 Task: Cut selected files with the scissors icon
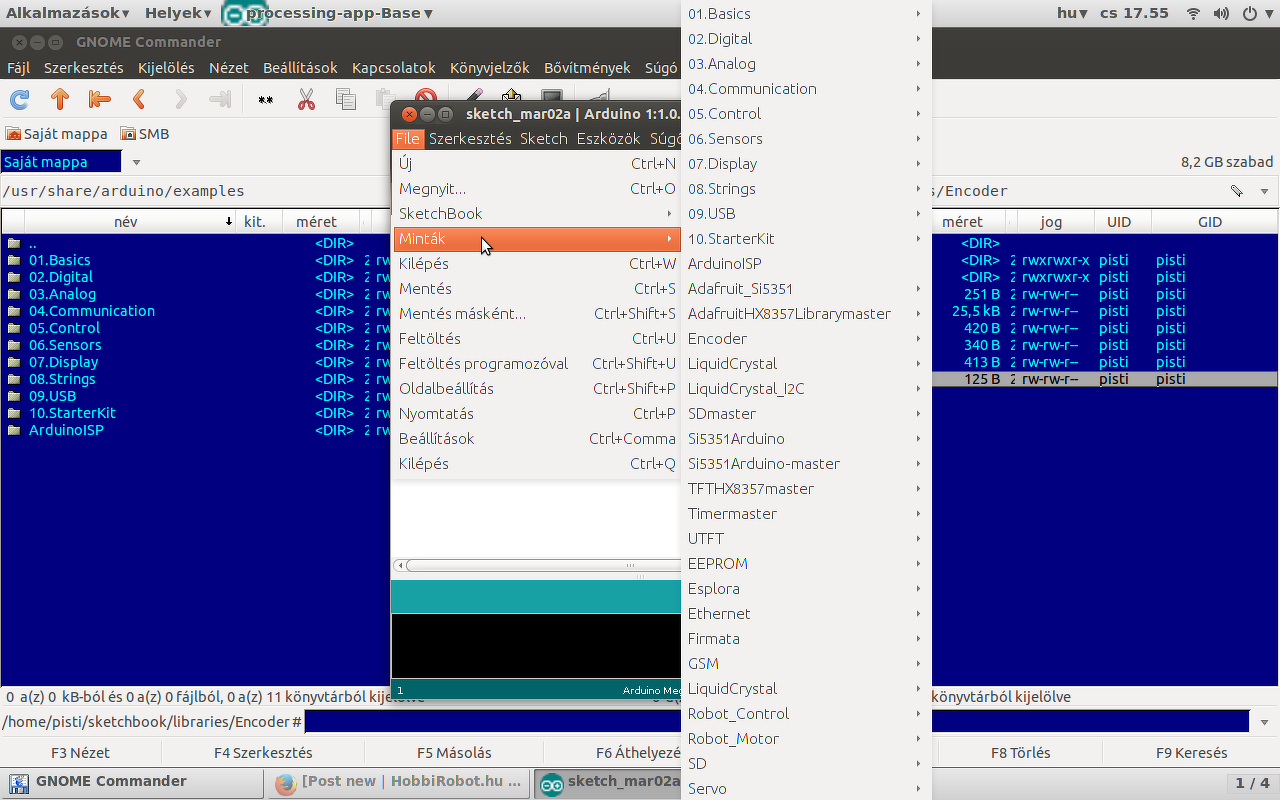pyautogui.click(x=306, y=99)
